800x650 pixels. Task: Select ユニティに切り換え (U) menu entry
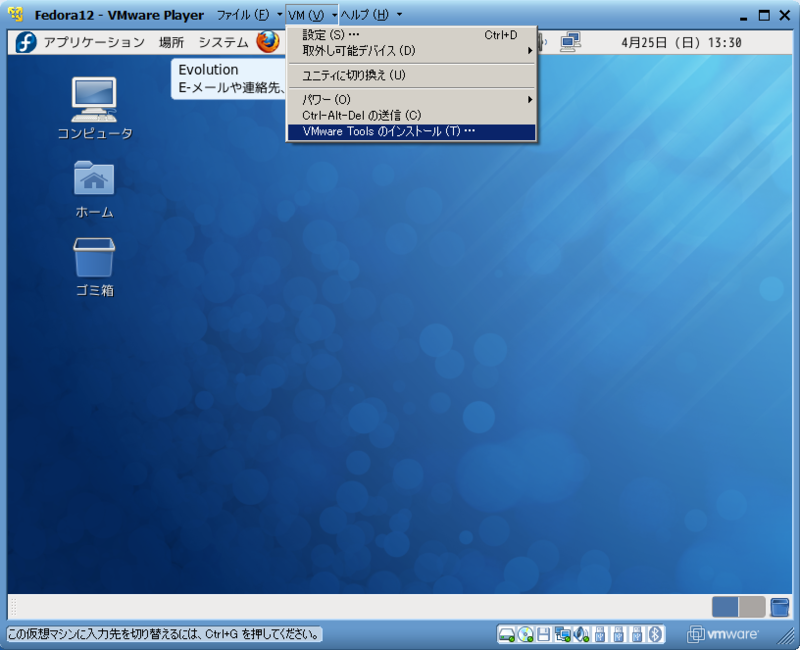[411, 76]
